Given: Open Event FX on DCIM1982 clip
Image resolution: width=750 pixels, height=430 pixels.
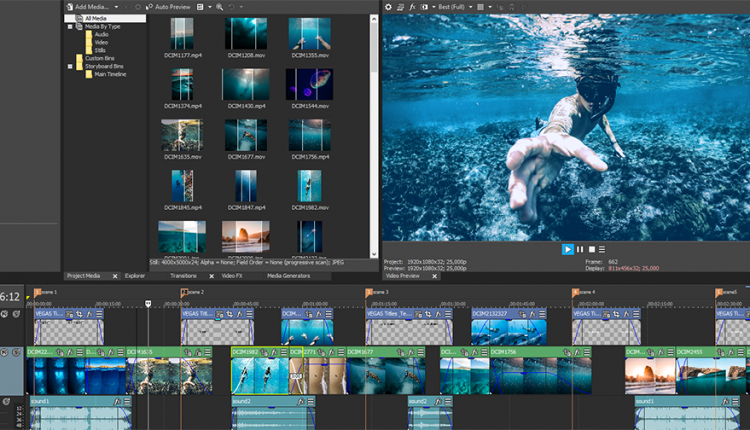Looking at the screenshot, I should (x=274, y=352).
